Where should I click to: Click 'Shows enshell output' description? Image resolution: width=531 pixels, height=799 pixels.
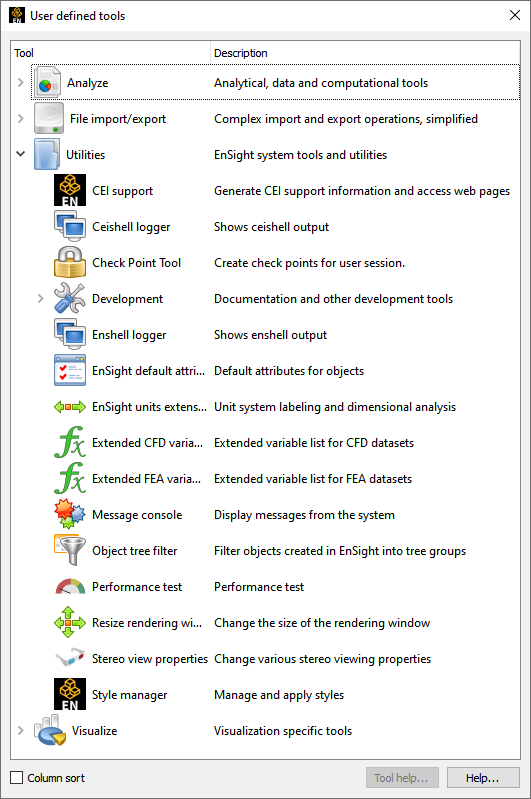pyautogui.click(x=270, y=335)
